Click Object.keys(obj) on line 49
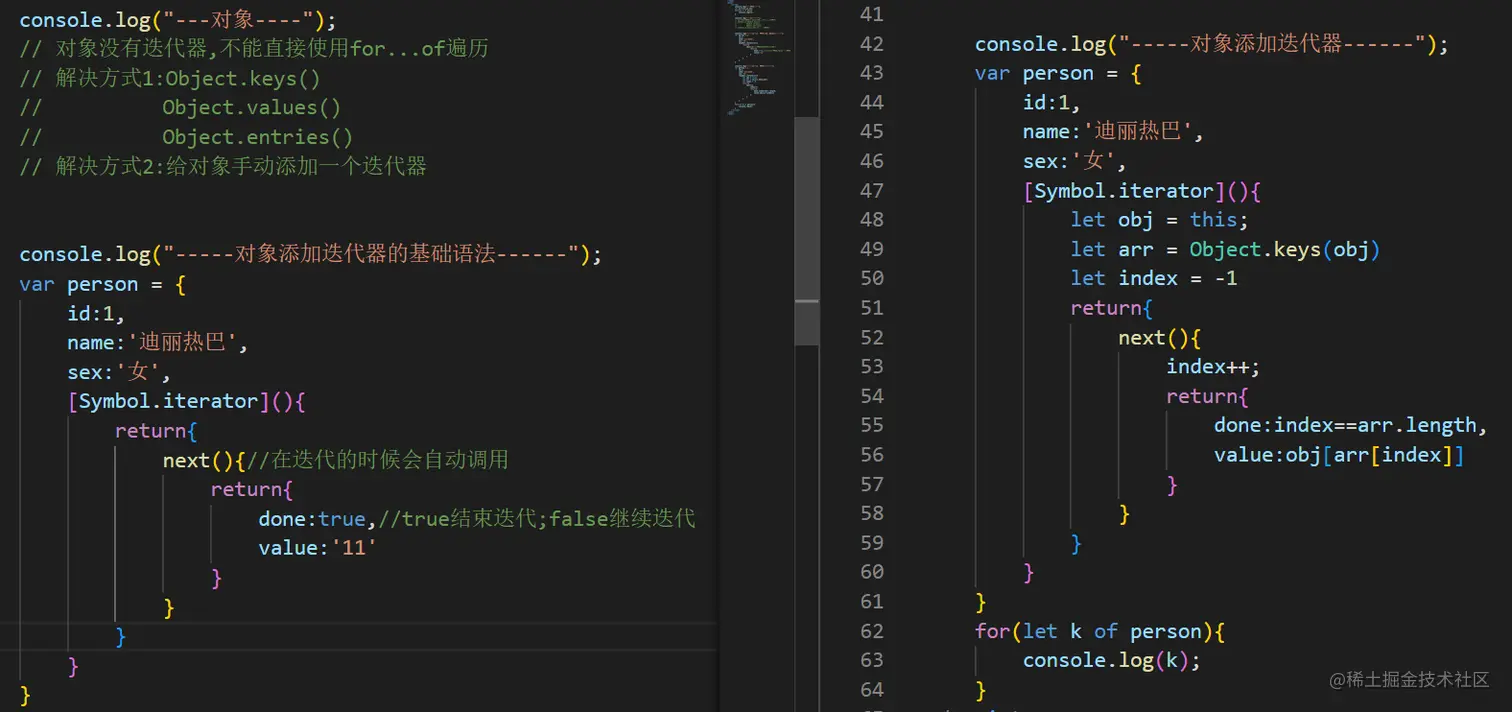Viewport: 1512px width, 712px height. point(1285,248)
